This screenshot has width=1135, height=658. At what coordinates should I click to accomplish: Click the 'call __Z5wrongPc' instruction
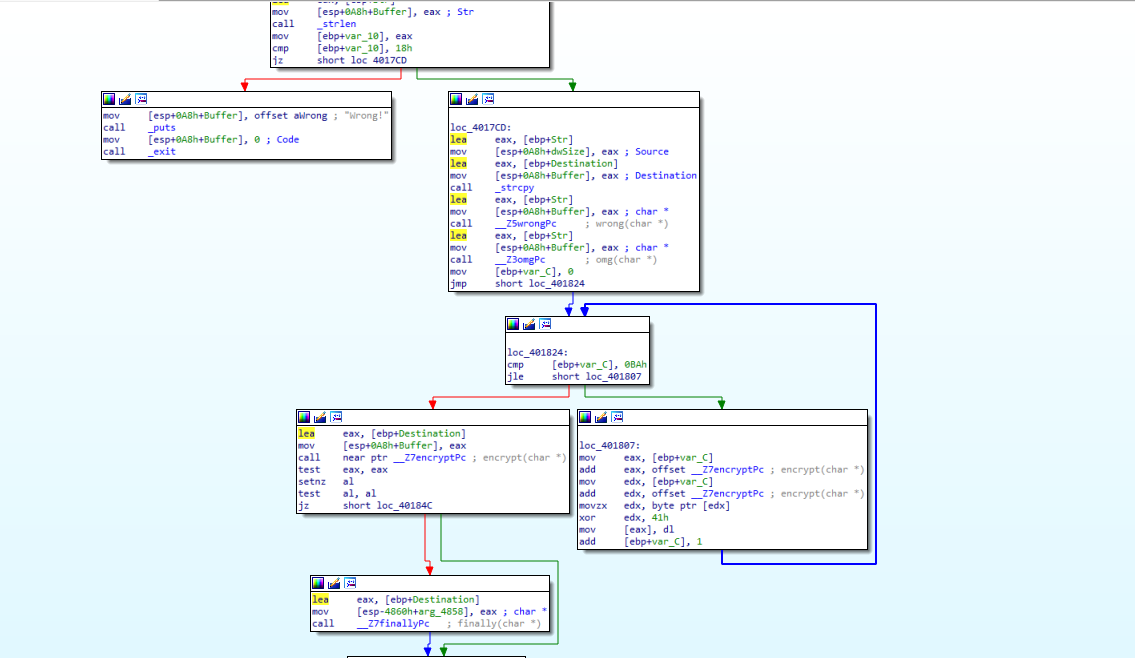560,224
